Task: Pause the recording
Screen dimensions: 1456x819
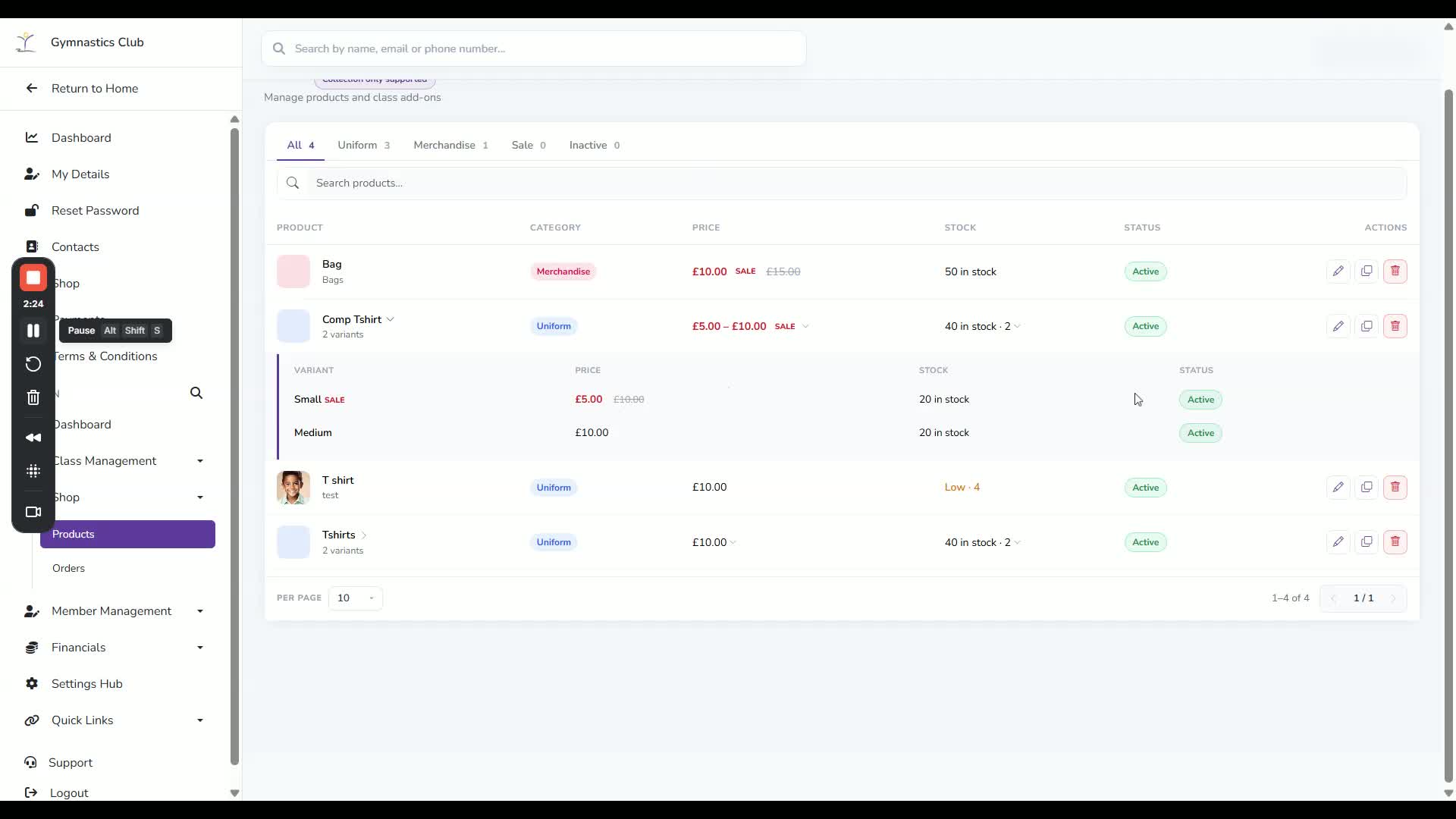Action: pos(33,331)
